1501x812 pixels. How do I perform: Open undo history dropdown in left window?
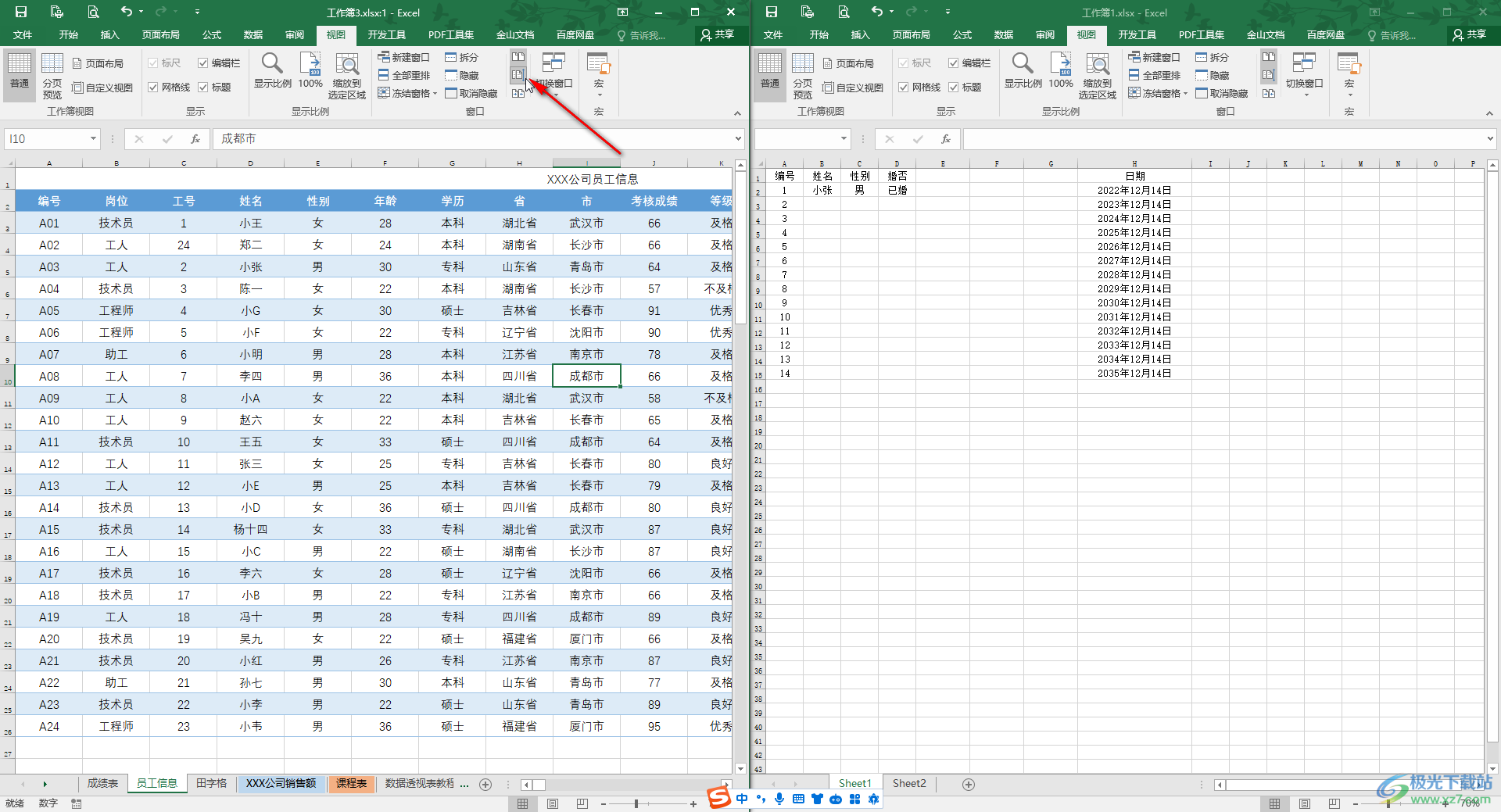click(142, 12)
